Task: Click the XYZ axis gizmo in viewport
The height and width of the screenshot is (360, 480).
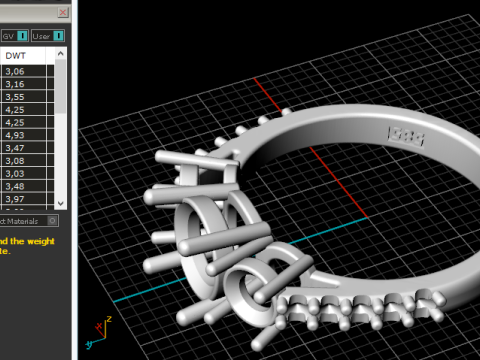Action: coord(99,332)
